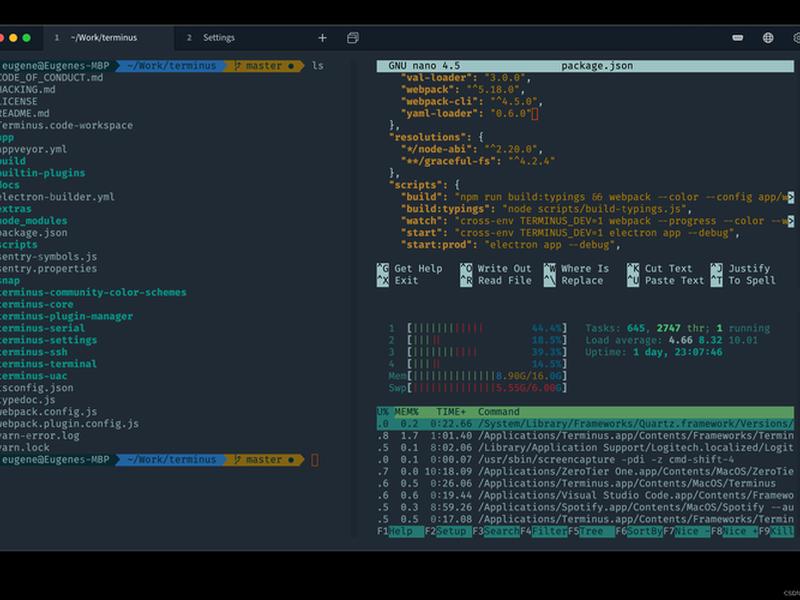This screenshot has width=800, height=600.
Task: Click F2 Setup in htop footer
Action: 448,531
